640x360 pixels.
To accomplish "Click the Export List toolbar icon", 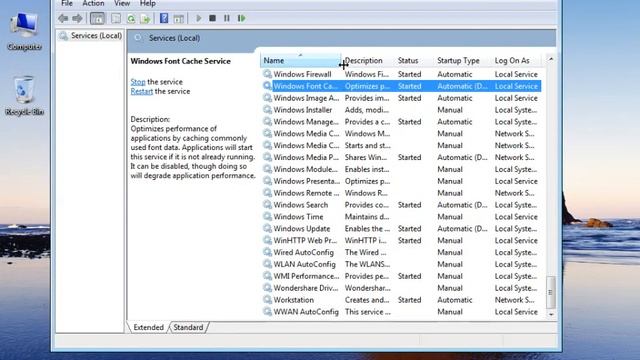I will click(145, 18).
